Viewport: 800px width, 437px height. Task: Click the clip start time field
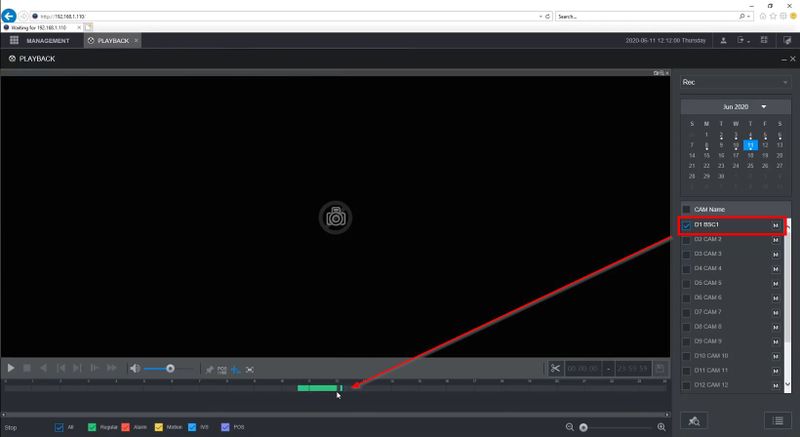click(583, 368)
